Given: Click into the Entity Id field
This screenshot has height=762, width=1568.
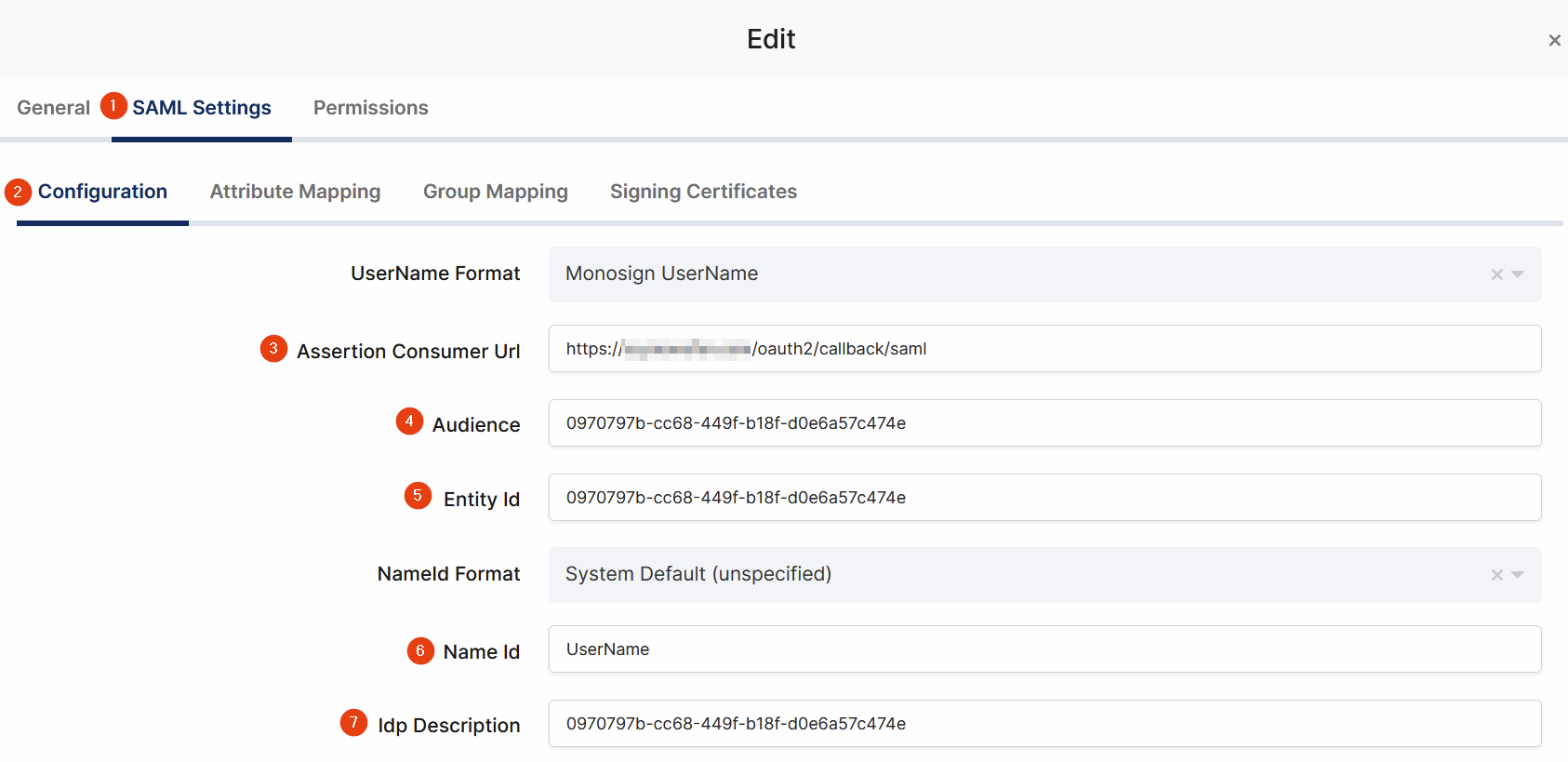Looking at the screenshot, I should coord(1044,498).
